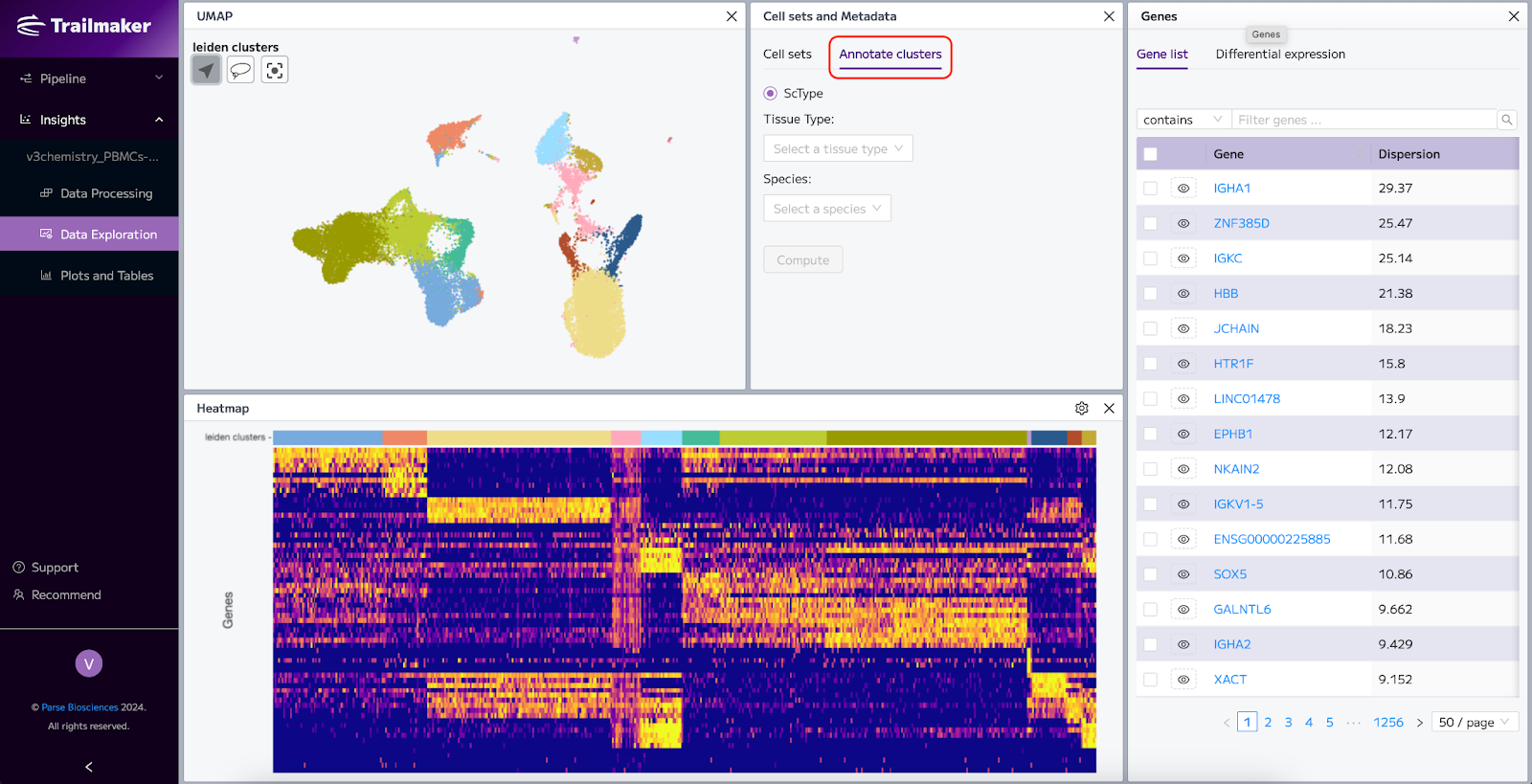The image size is (1532, 784).
Task: Toggle eye icon for IGHA1
Action: 1183,189
